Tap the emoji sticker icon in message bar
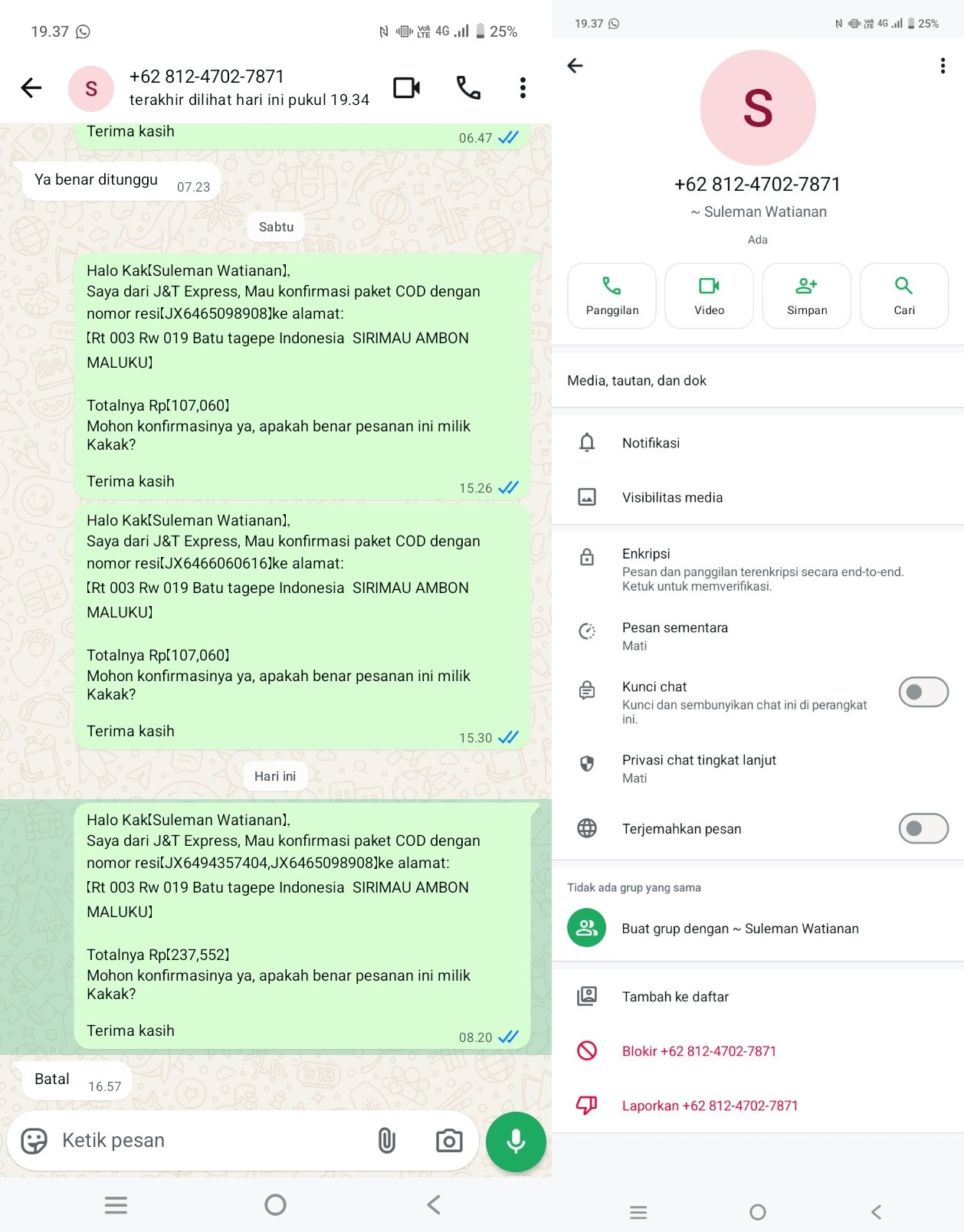The width and height of the screenshot is (964, 1232). (x=34, y=1141)
